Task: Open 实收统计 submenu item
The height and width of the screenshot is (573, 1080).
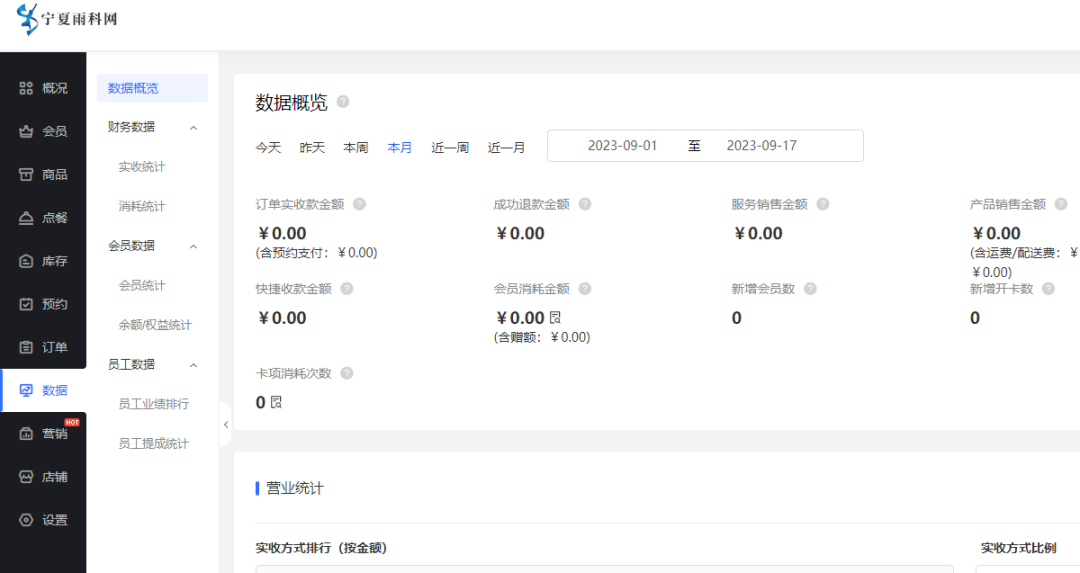Action: (142, 167)
